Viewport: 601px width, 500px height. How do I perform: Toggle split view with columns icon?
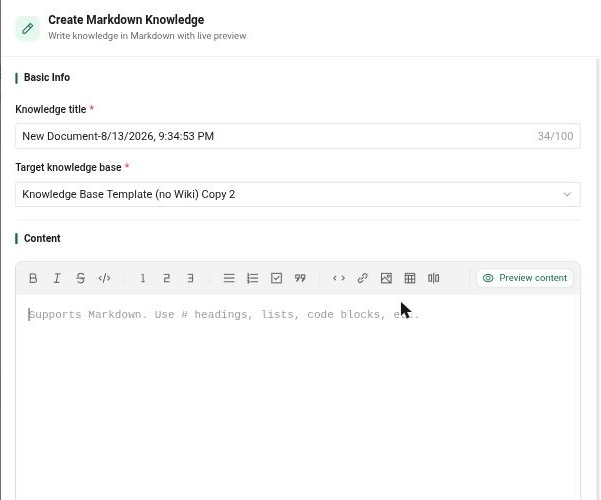point(434,278)
